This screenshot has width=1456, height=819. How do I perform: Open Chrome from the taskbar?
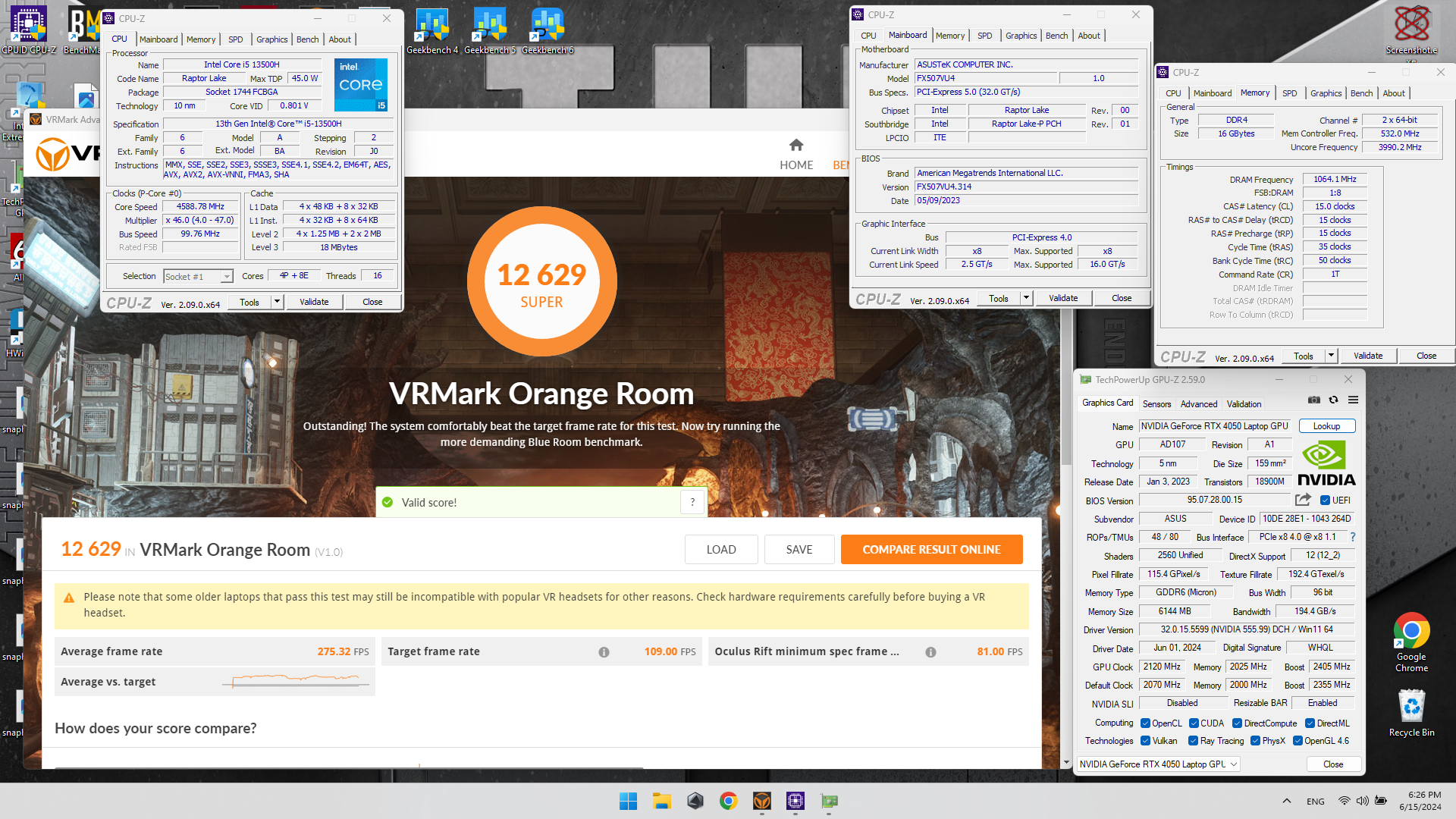click(729, 801)
